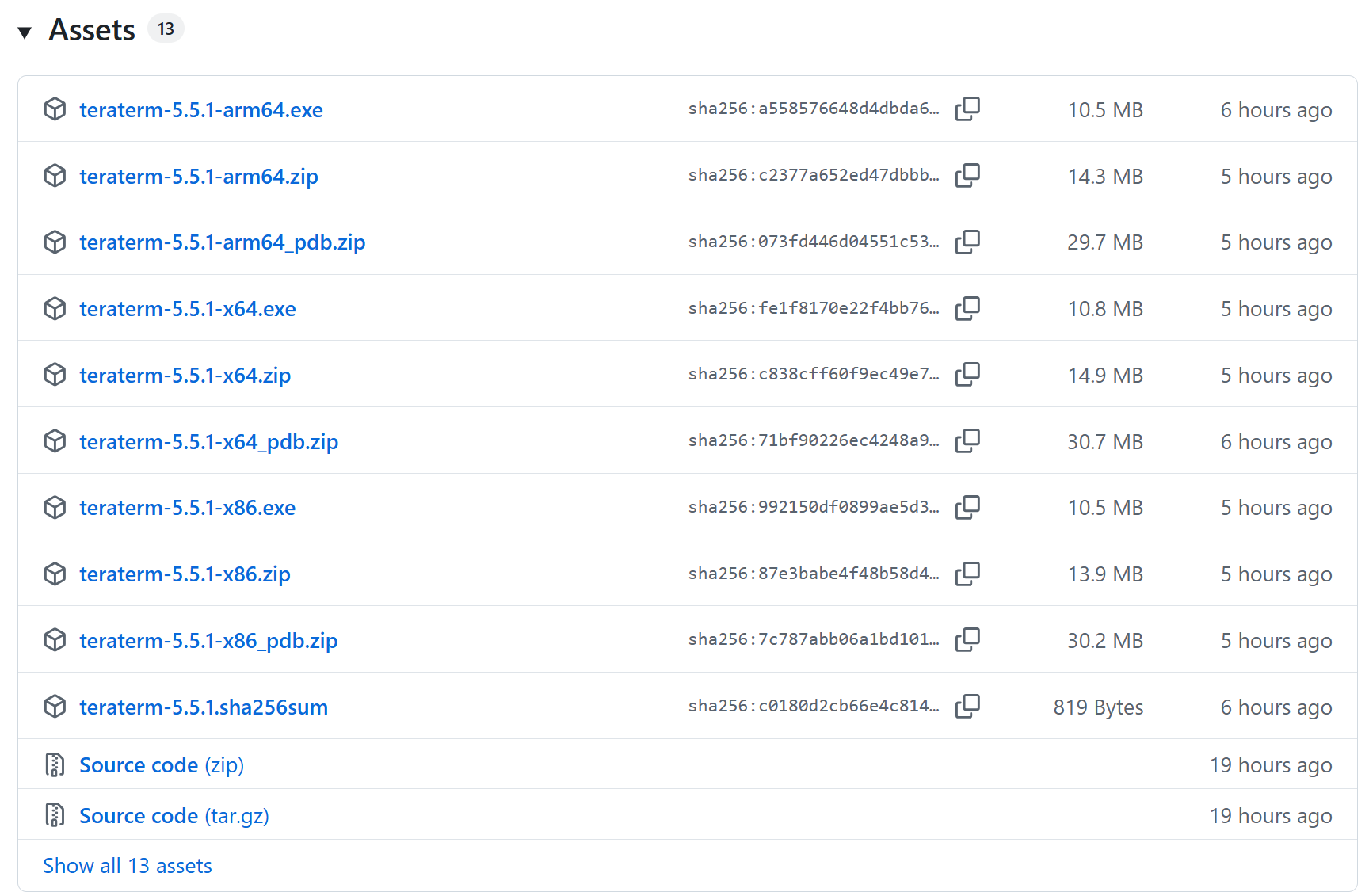Click the 819 Bytes file size
The height and width of the screenshot is (896, 1369).
tap(1098, 707)
